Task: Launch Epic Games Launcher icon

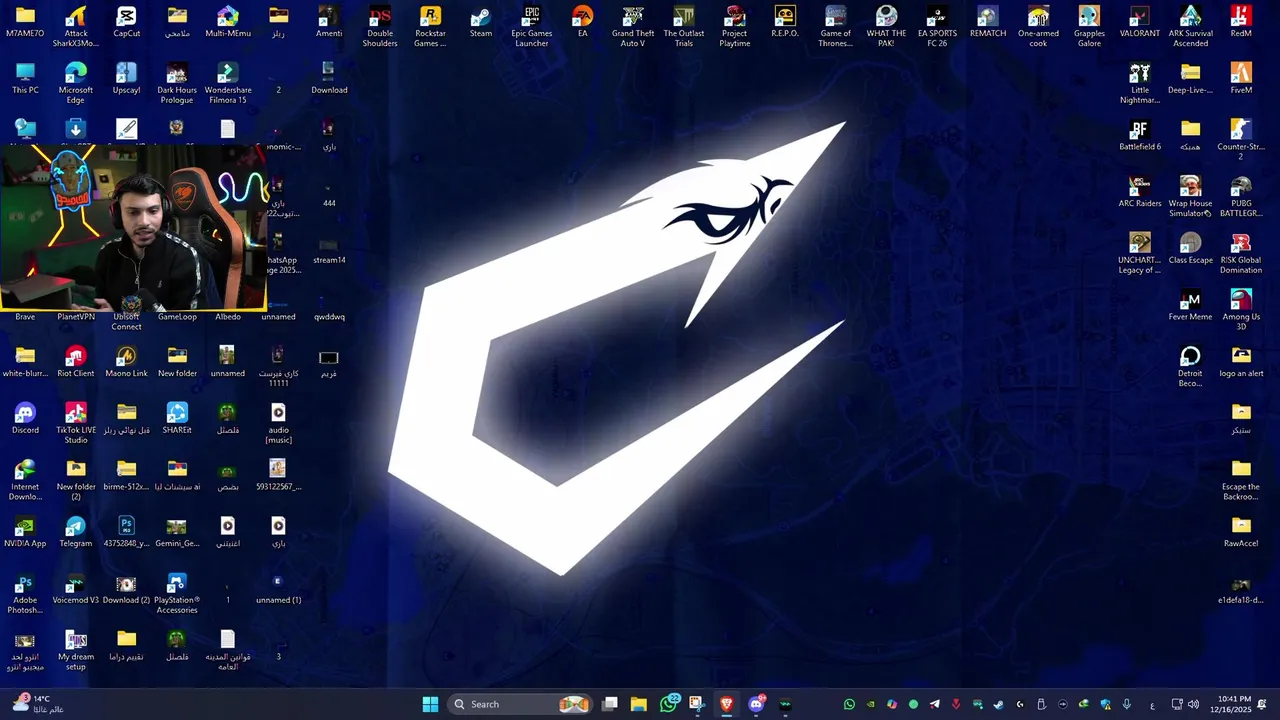Action: (532, 26)
